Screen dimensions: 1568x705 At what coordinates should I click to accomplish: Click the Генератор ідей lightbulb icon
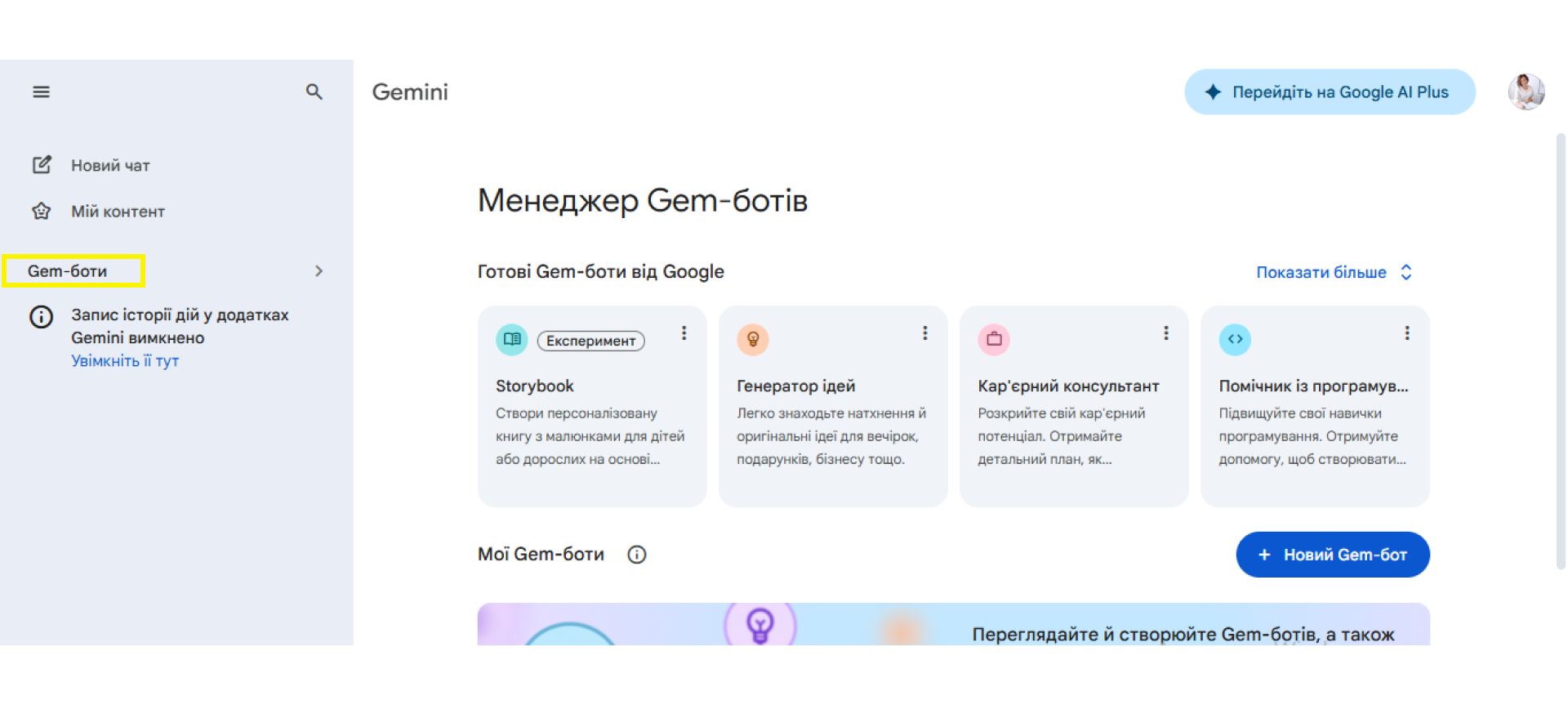pos(753,339)
